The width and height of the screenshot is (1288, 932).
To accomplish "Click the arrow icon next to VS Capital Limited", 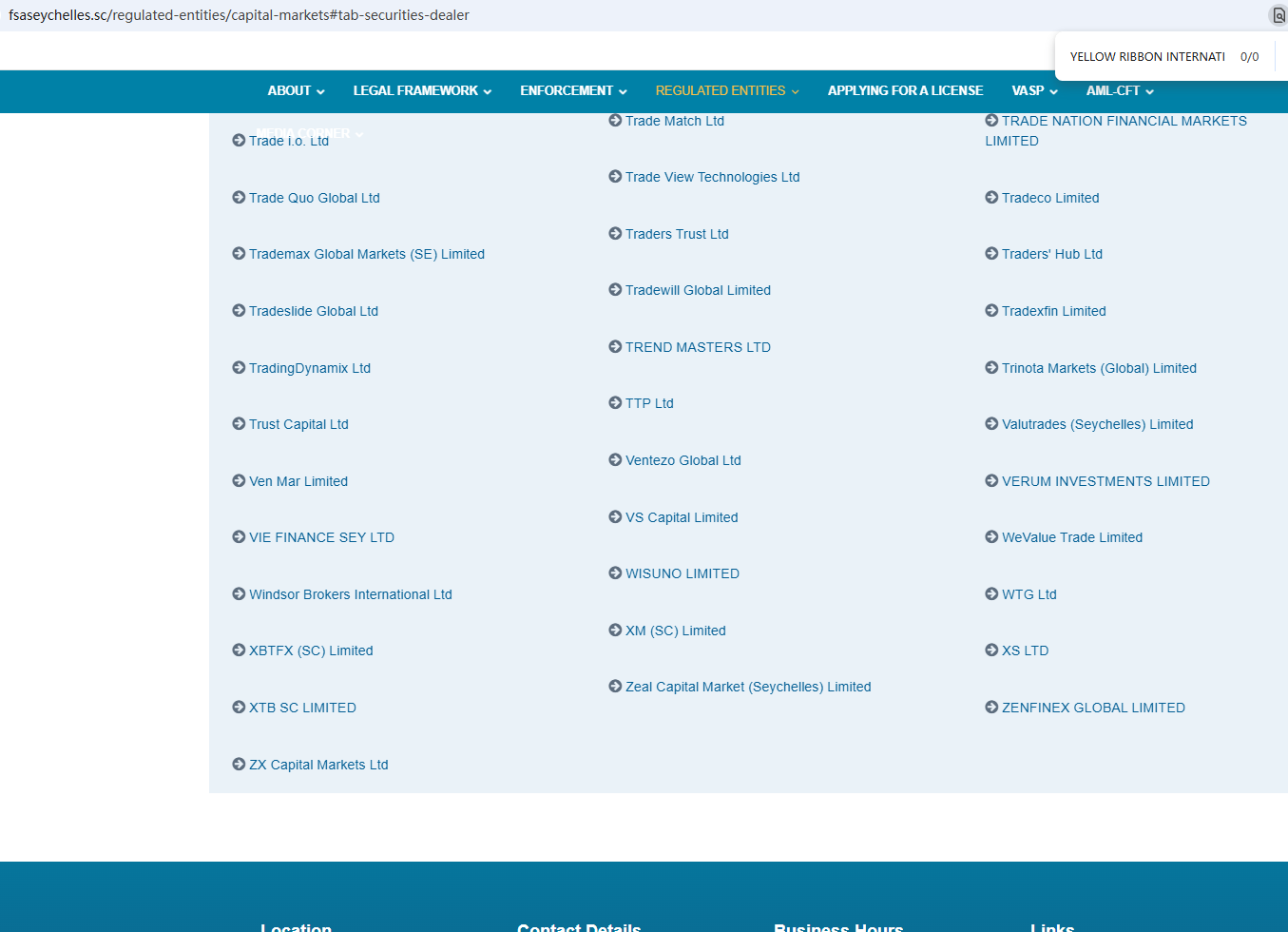I will [615, 516].
